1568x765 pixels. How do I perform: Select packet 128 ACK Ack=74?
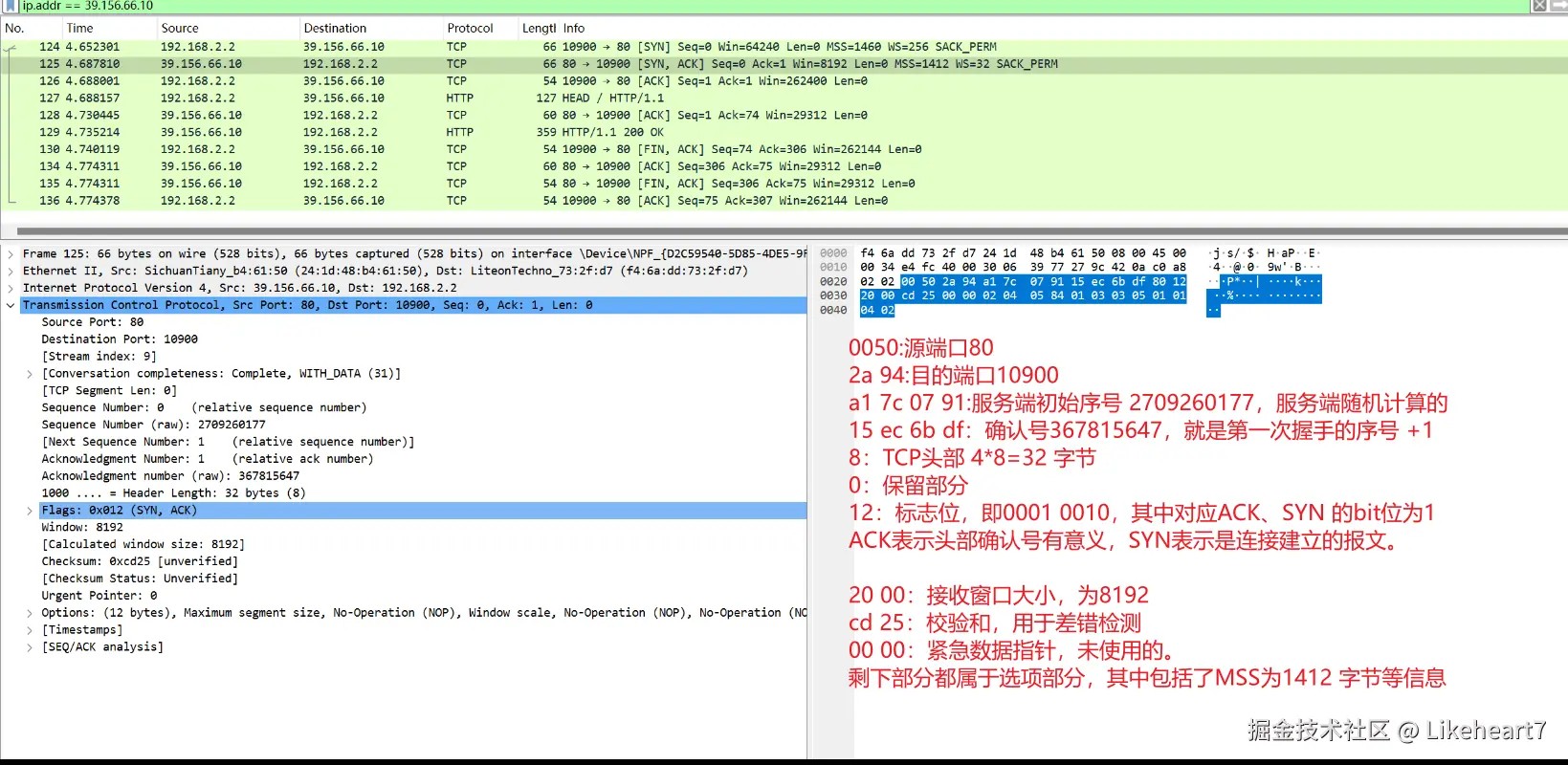(x=784, y=115)
